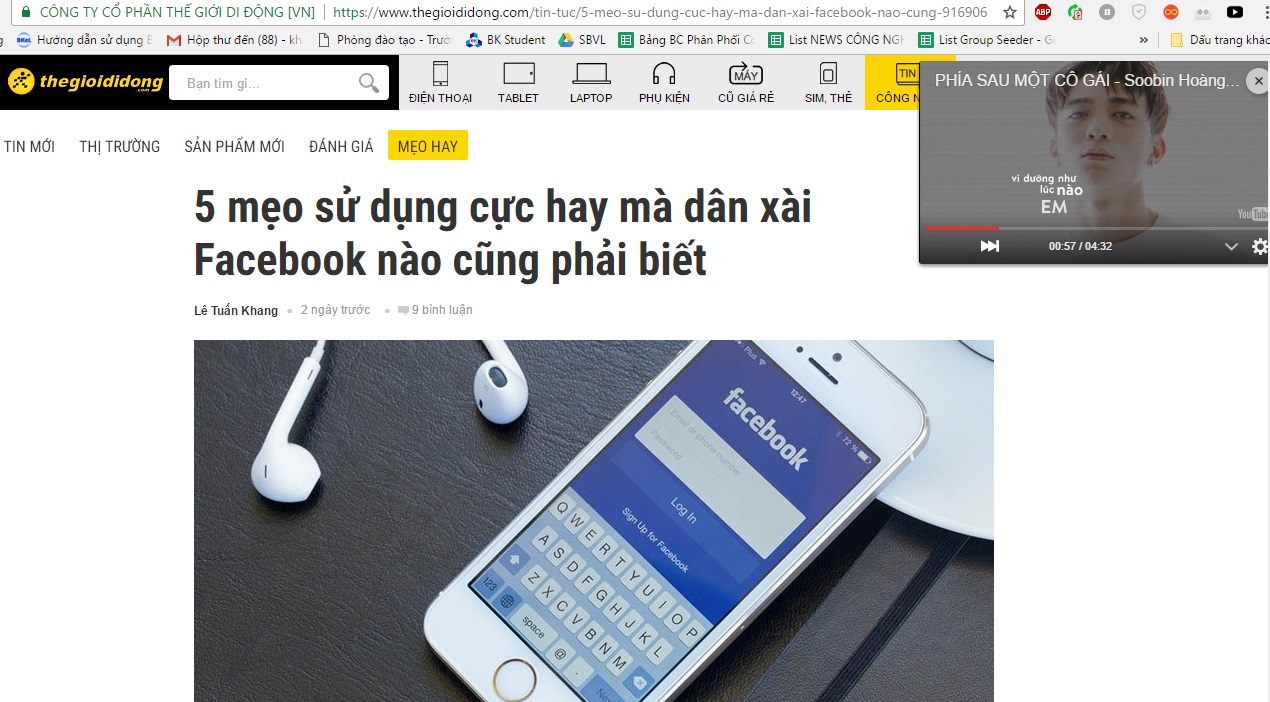Open BK Student bookmark
The image size is (1270, 702).
pyautogui.click(x=506, y=40)
